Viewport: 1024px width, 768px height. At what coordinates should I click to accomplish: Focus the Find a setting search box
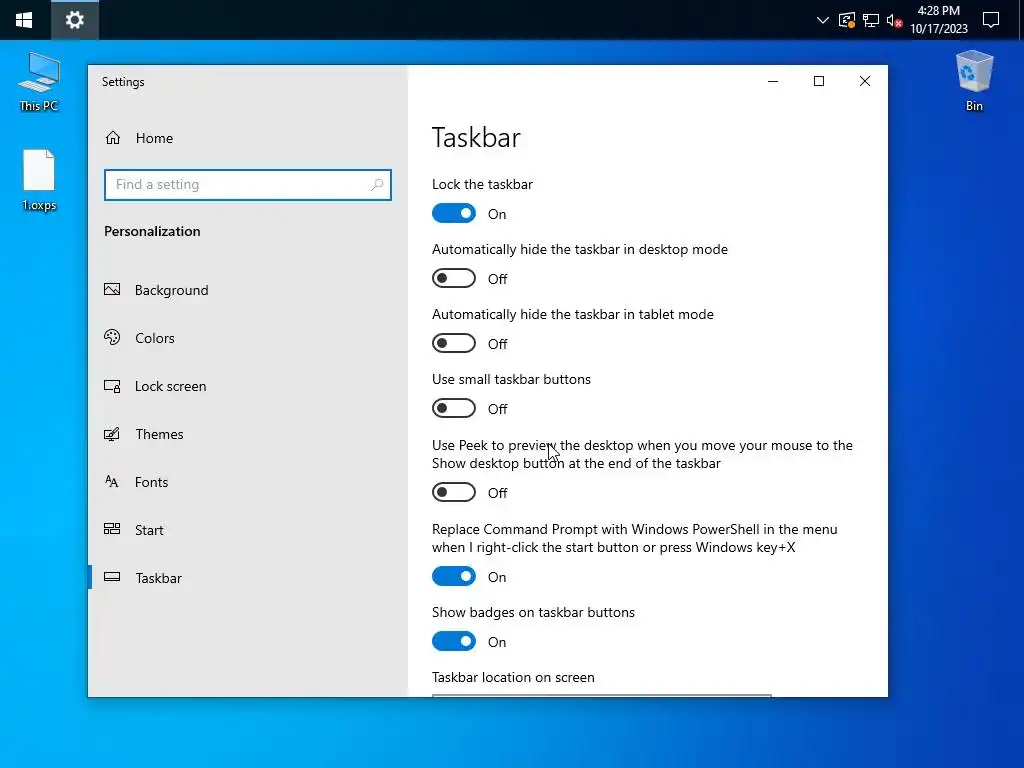(248, 184)
